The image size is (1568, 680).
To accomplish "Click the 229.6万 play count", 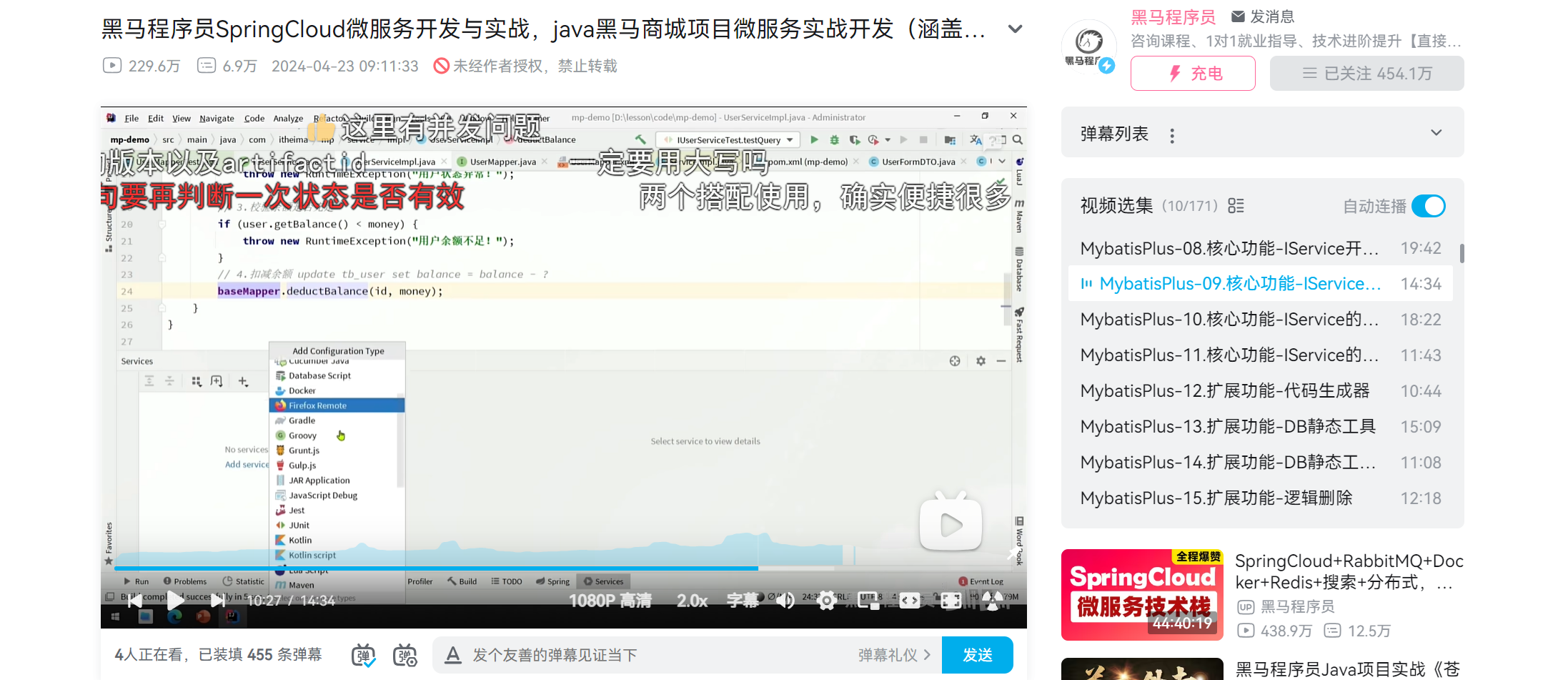I will tap(142, 66).
